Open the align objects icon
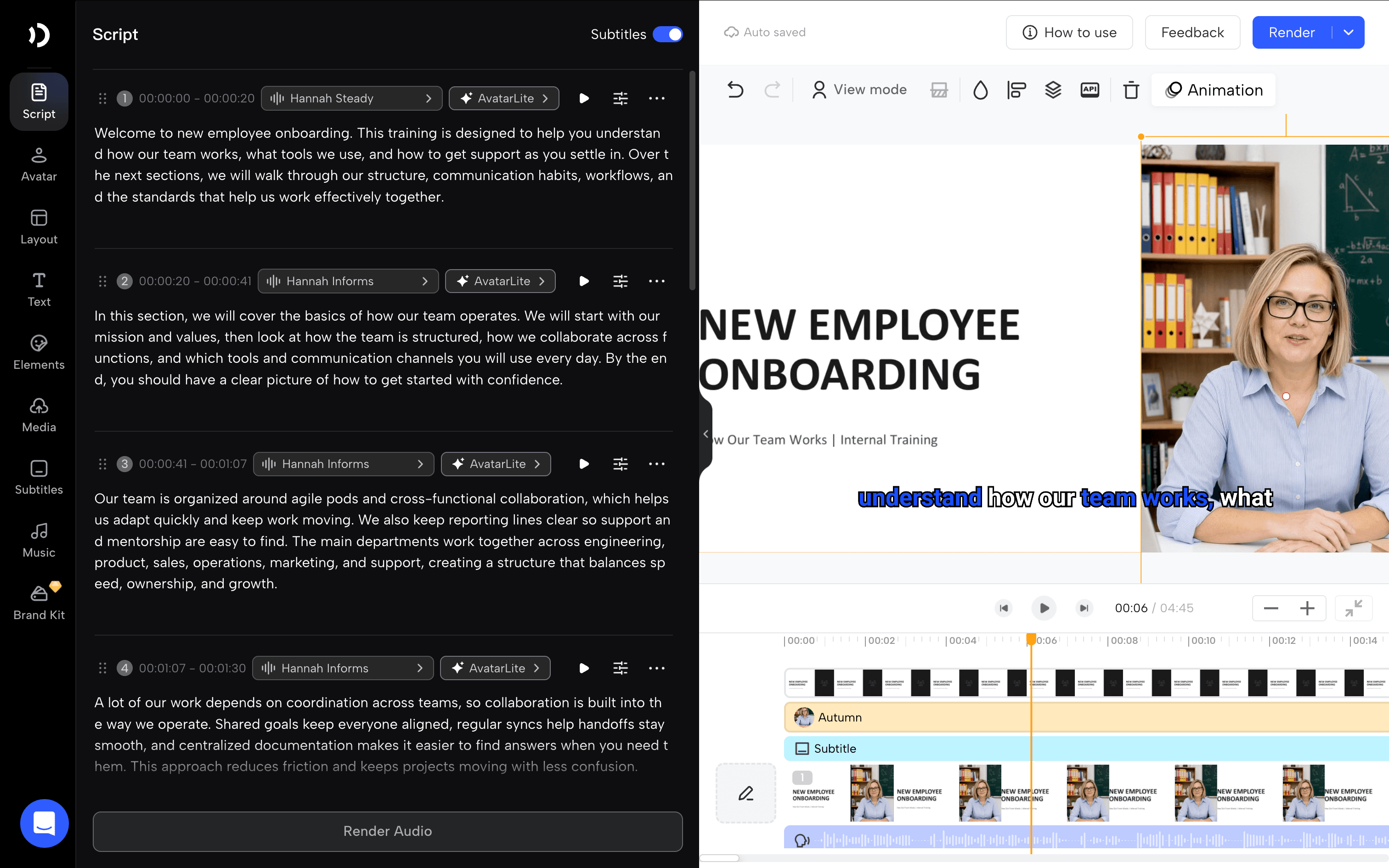The height and width of the screenshot is (868, 1389). point(1016,90)
